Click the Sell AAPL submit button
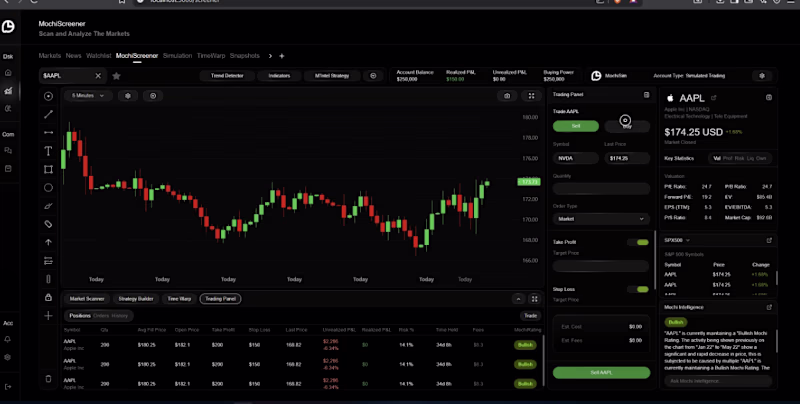The image size is (800, 404). click(602, 373)
